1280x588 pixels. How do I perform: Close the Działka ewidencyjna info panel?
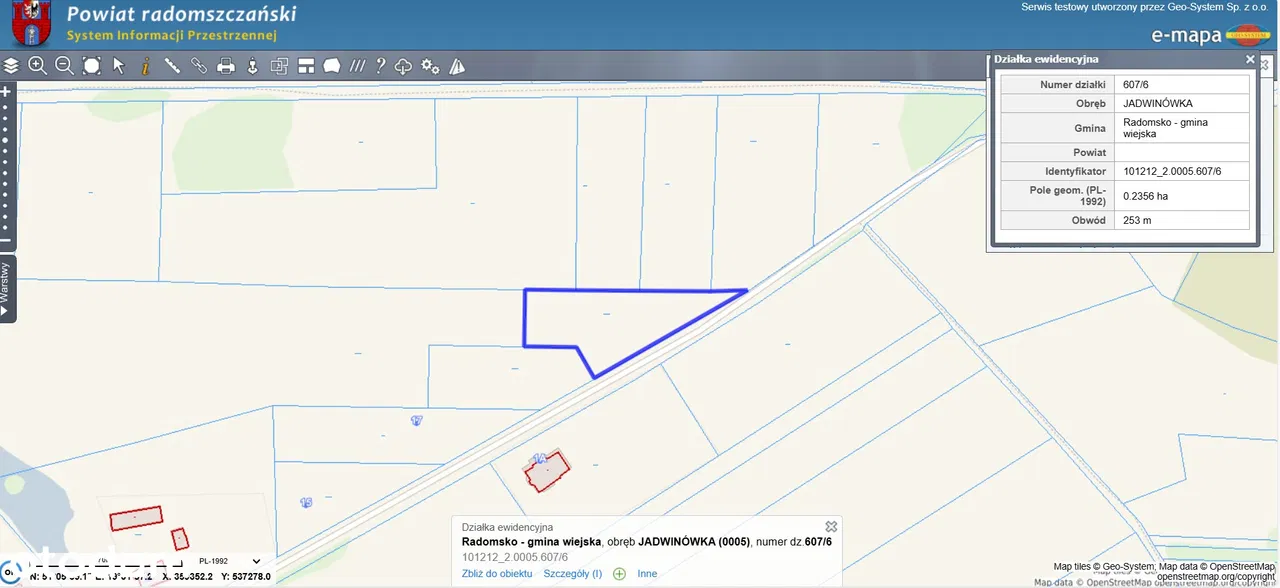[x=1249, y=60]
